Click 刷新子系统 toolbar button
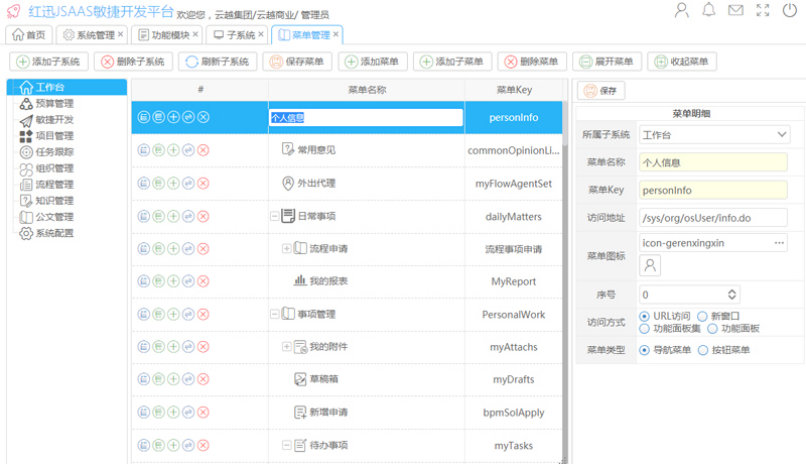This screenshot has height=464, width=806. [217, 62]
